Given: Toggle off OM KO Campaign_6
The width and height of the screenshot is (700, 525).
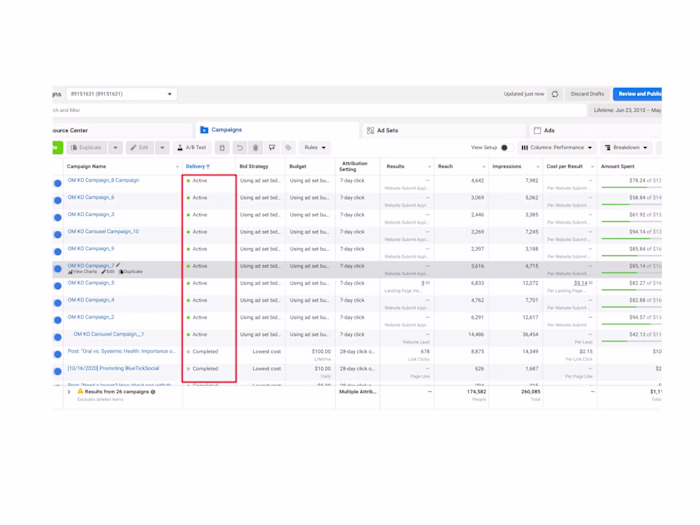Looking at the screenshot, I should click(x=58, y=200).
